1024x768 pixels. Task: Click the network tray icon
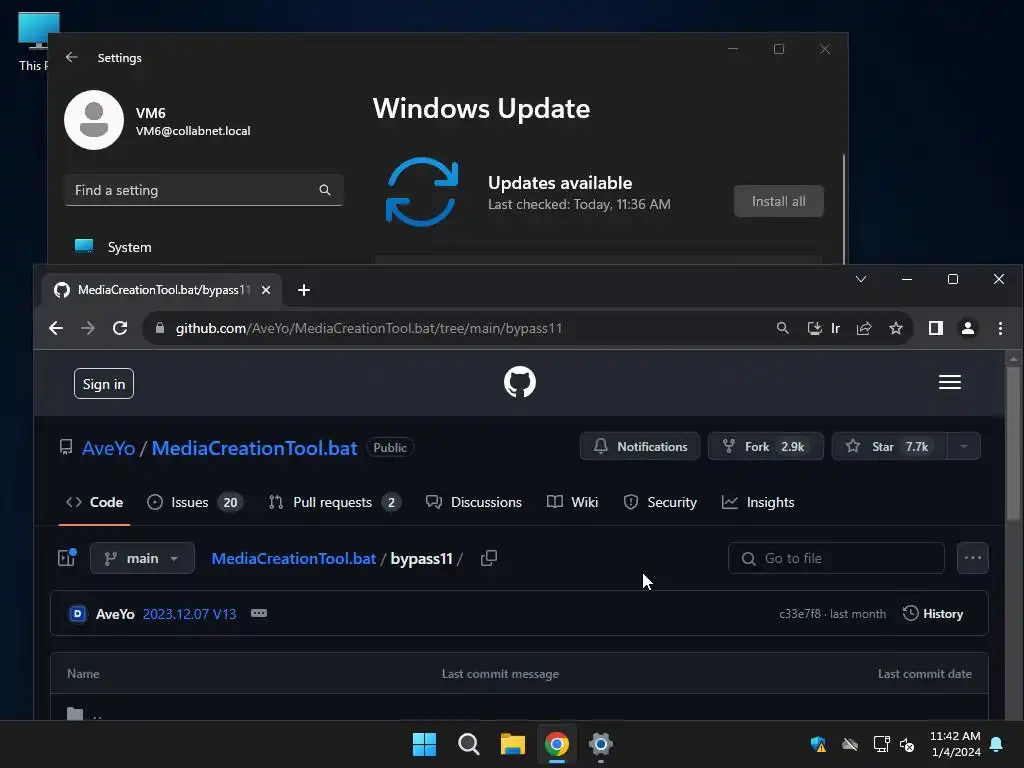pos(882,744)
